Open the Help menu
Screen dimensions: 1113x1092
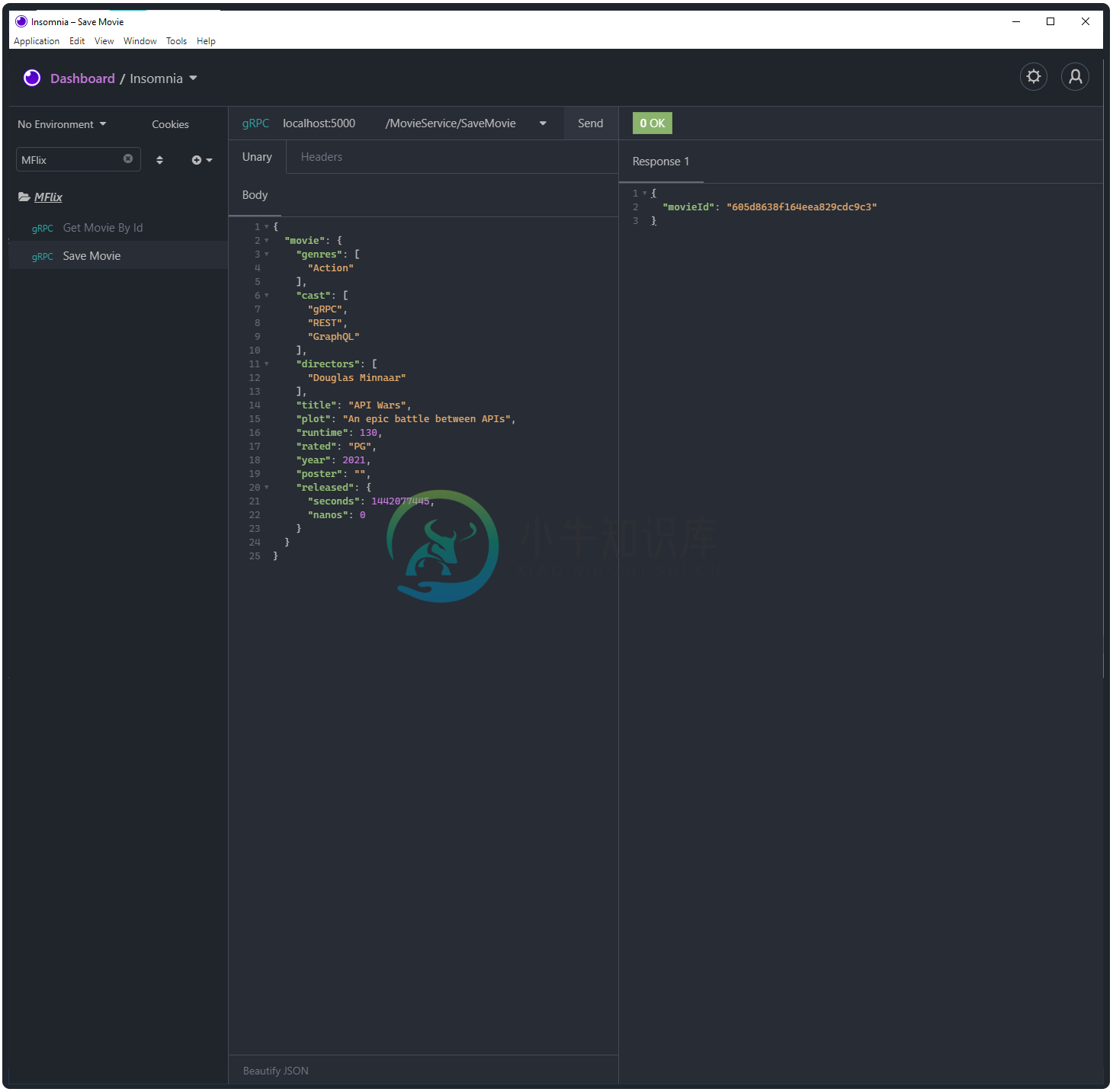[206, 41]
